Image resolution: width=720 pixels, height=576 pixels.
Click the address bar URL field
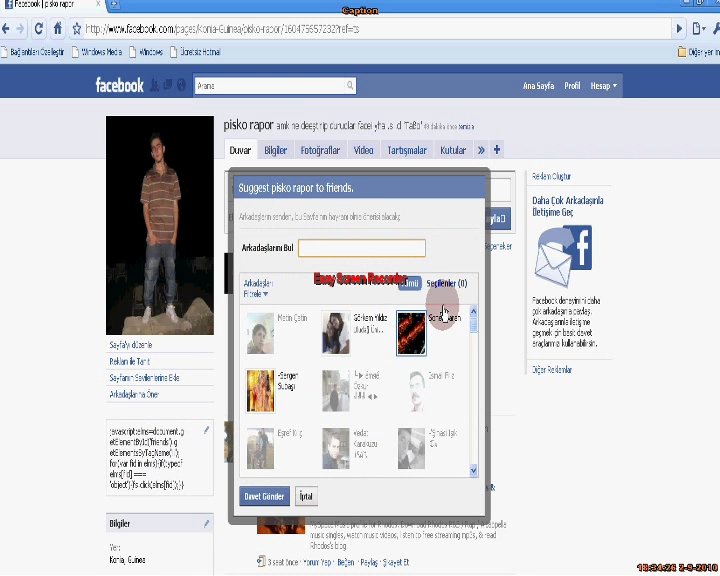pos(377,29)
